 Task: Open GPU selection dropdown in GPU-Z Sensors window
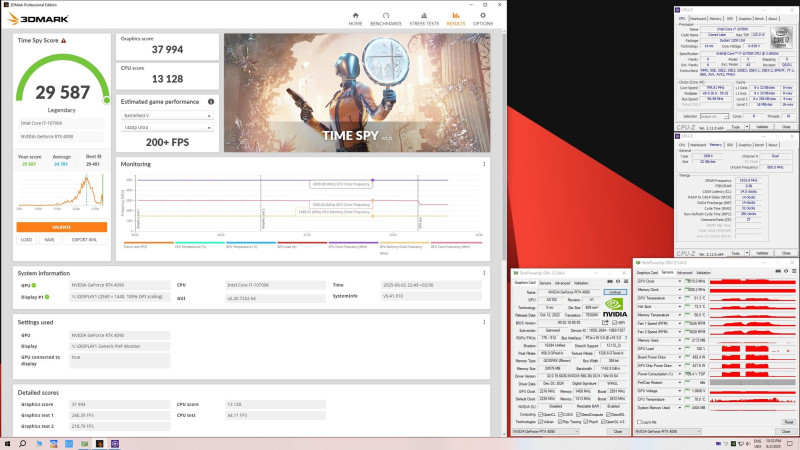[667, 432]
